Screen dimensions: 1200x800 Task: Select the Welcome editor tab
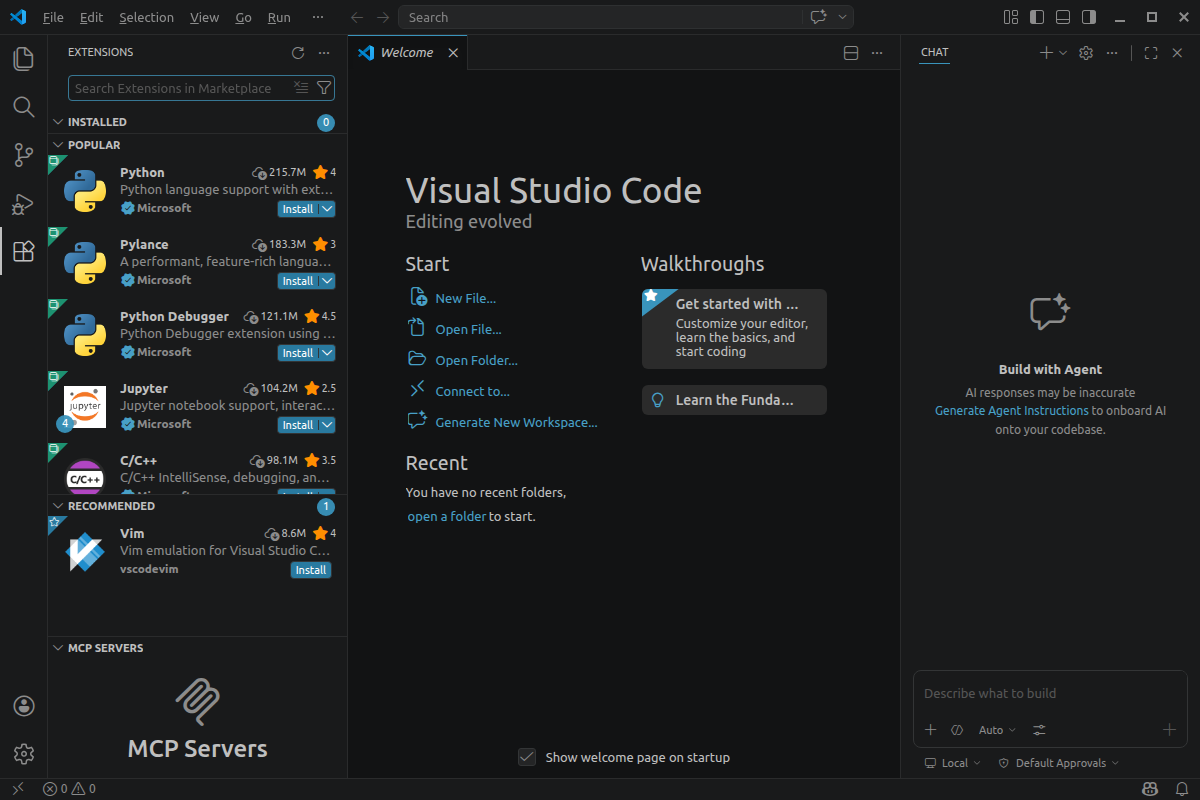tap(407, 53)
